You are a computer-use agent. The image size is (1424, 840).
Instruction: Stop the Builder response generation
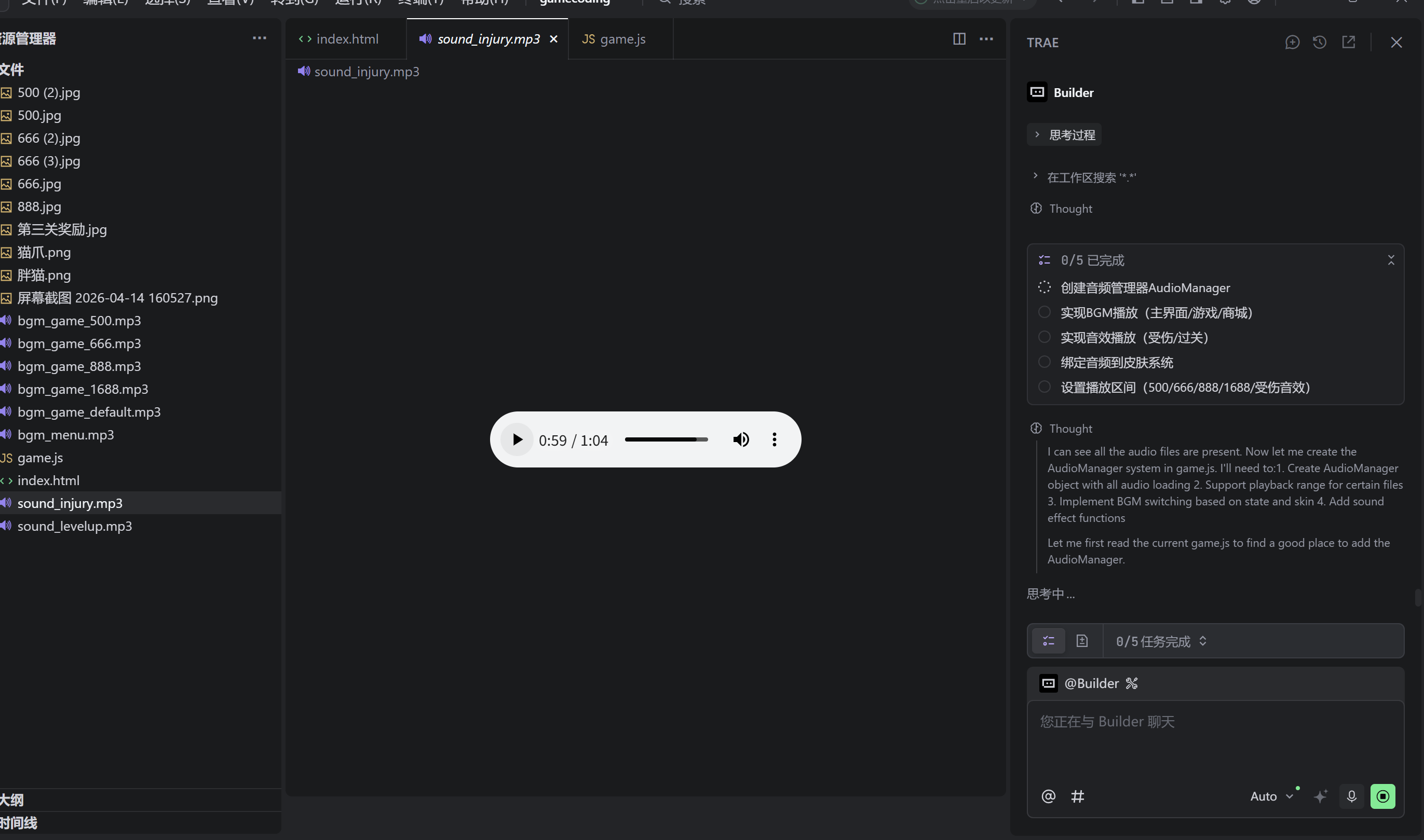[x=1382, y=796]
